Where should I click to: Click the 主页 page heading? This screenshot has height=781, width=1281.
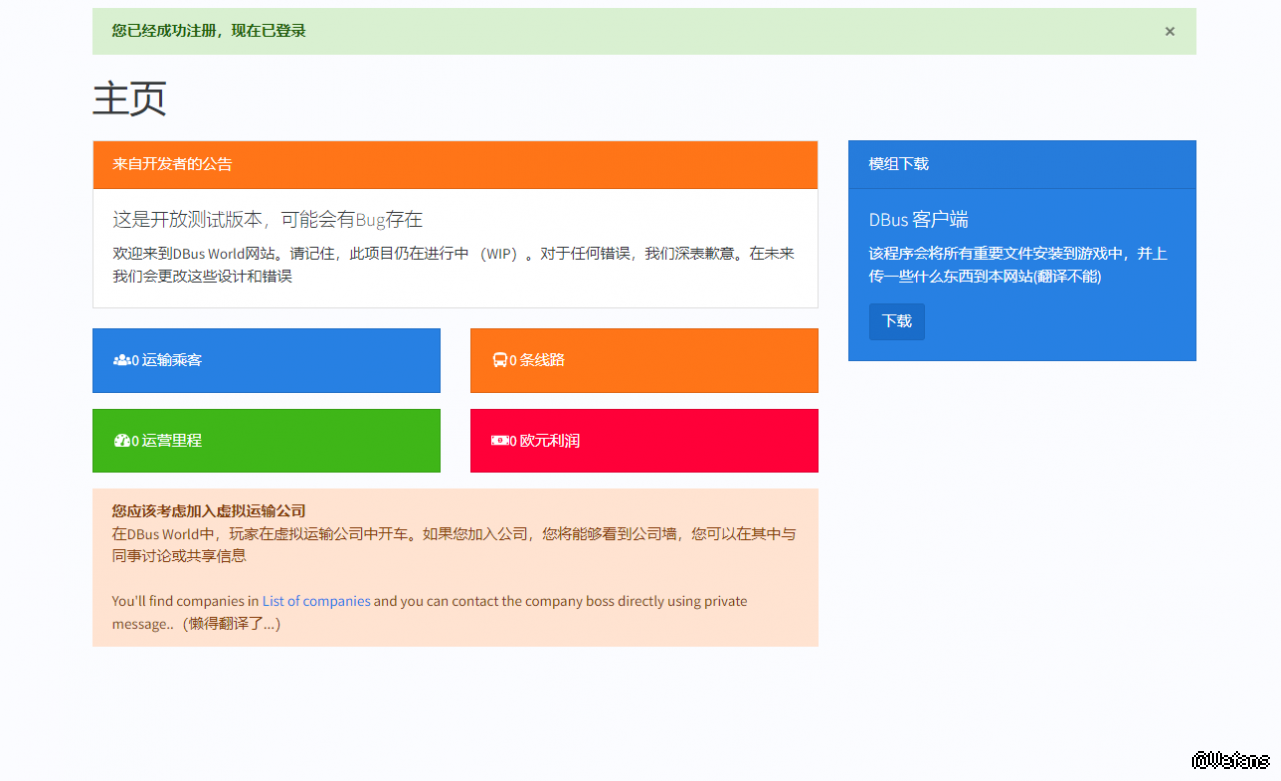coord(129,99)
